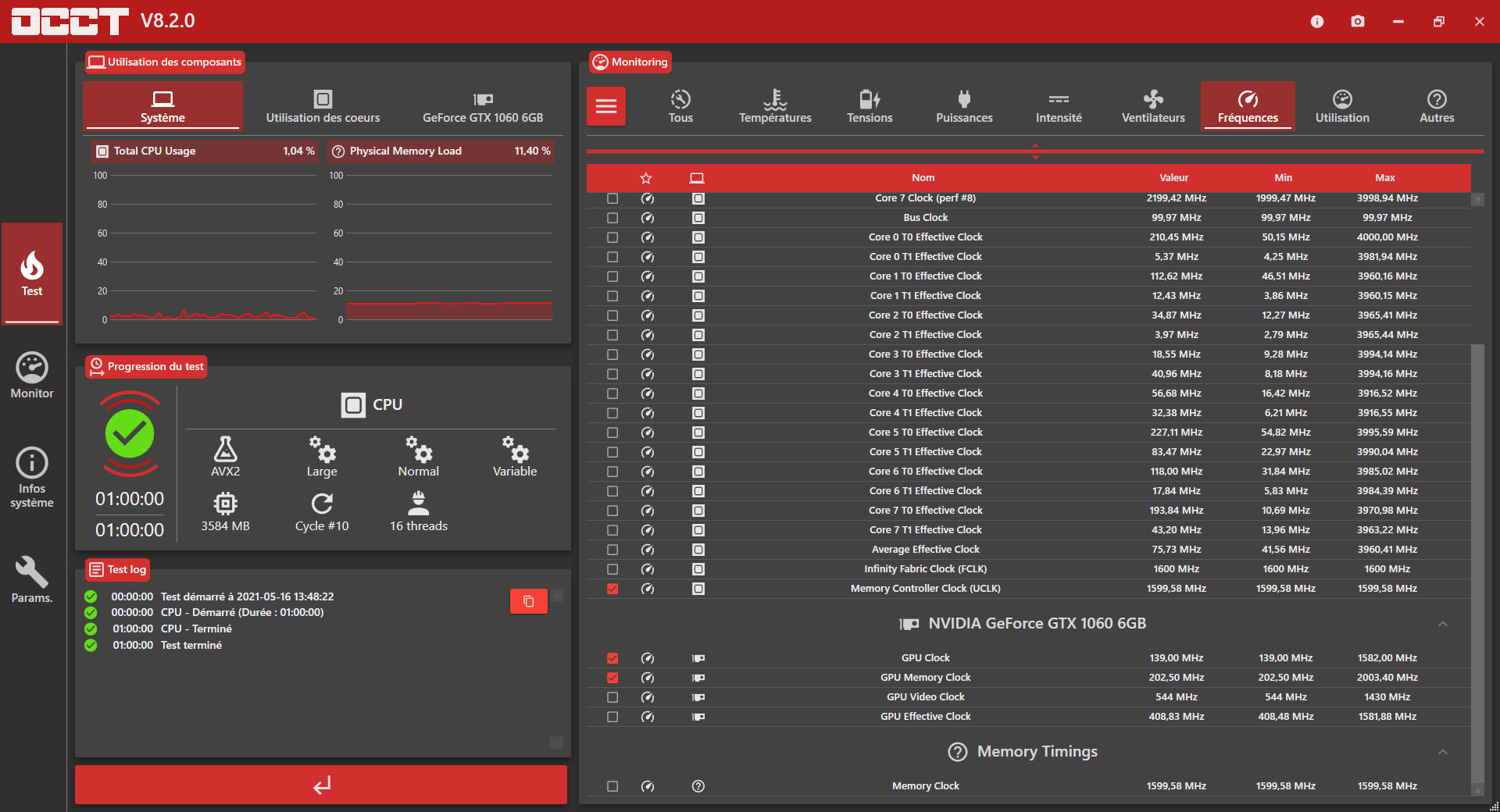The image size is (1500, 812).
Task: Click the screenshot camera icon
Action: [x=1358, y=21]
